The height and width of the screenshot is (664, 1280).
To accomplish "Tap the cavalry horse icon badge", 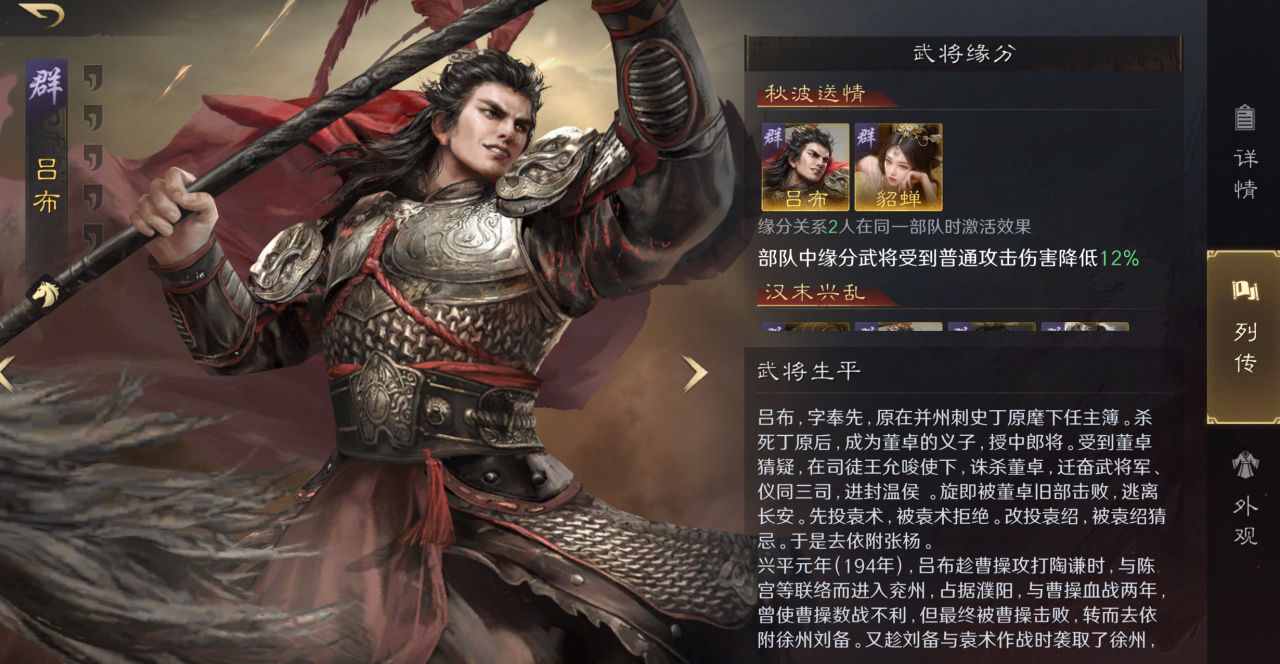I will 45,293.
